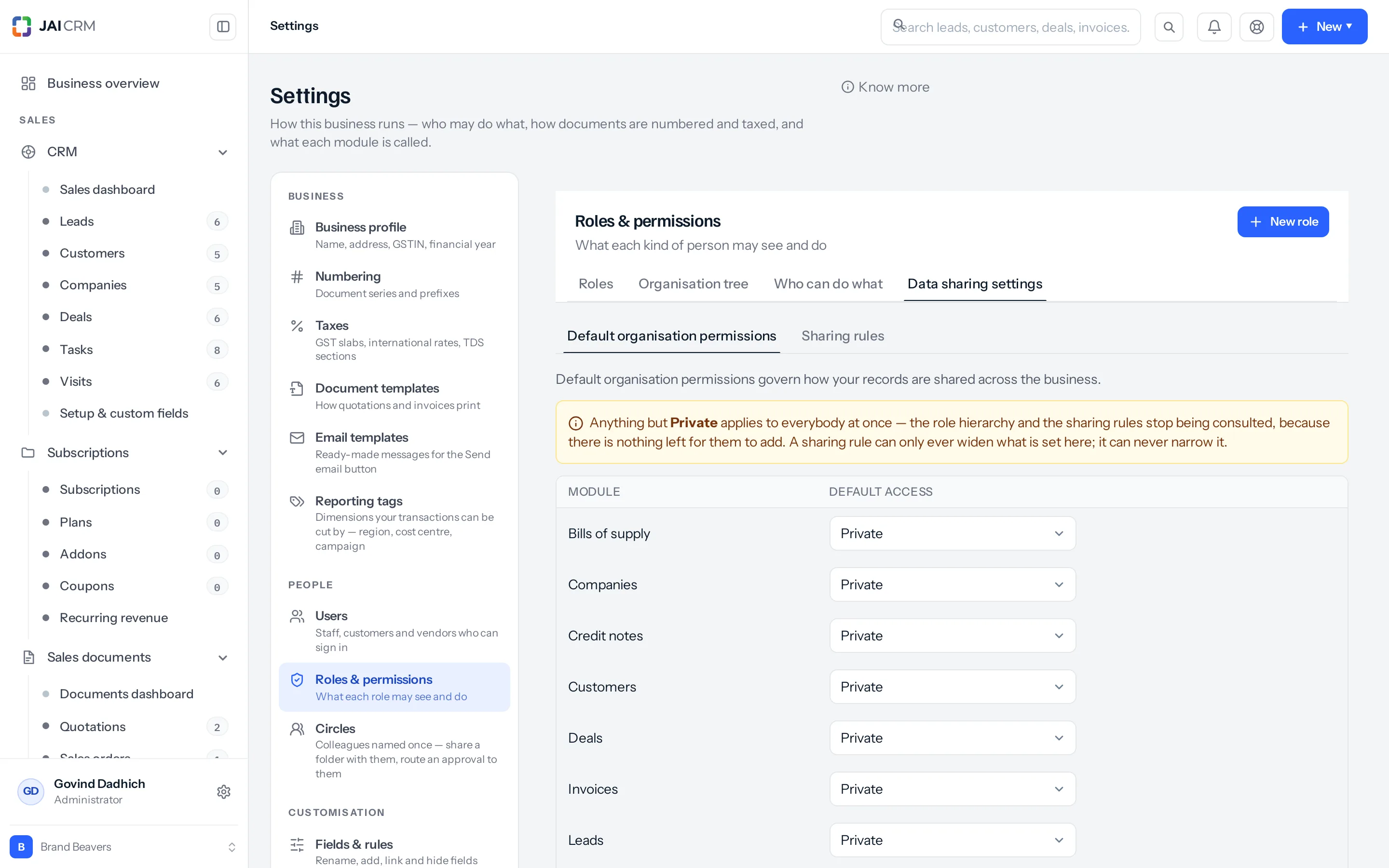Open Circles icon
The height and width of the screenshot is (868, 1389).
click(297, 729)
